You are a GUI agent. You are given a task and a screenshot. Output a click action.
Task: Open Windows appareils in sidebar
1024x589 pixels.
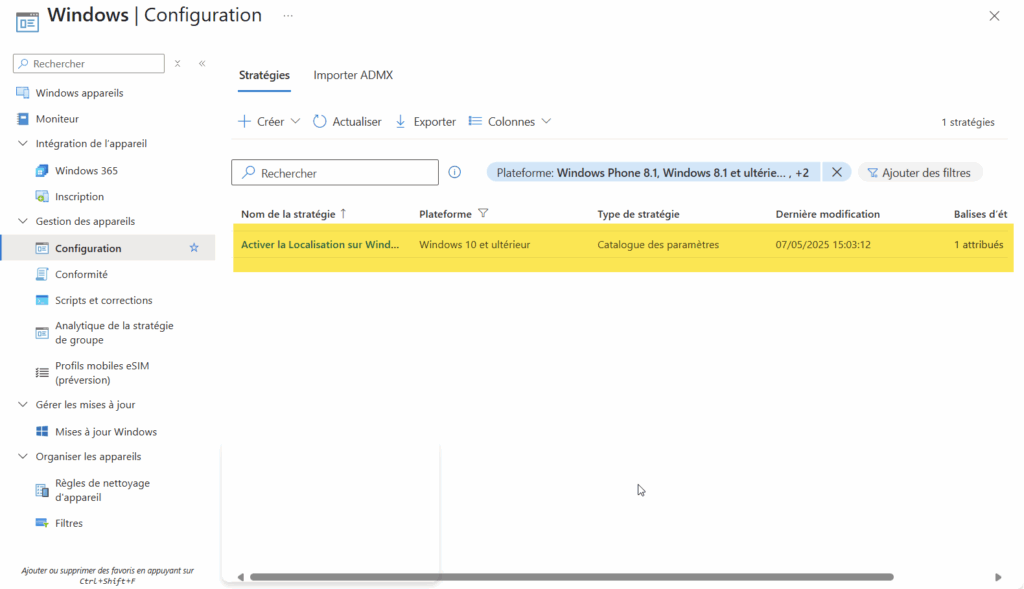[80, 93]
